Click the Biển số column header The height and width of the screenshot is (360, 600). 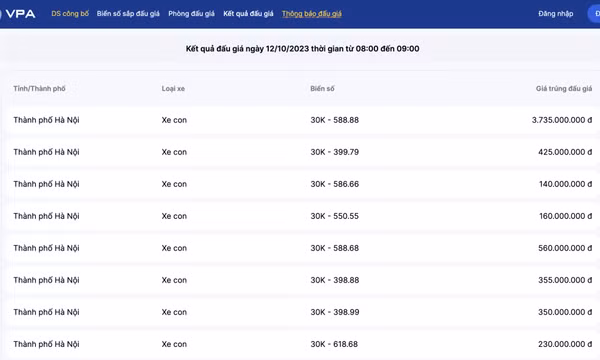point(322,89)
